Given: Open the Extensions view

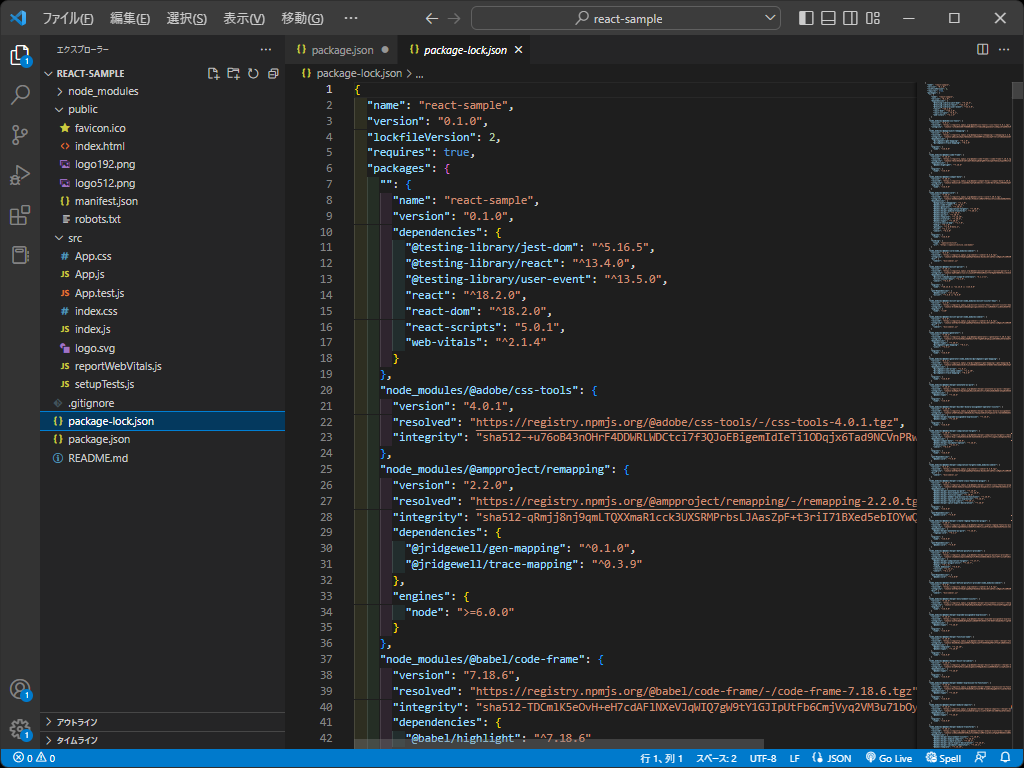Looking at the screenshot, I should point(20,215).
